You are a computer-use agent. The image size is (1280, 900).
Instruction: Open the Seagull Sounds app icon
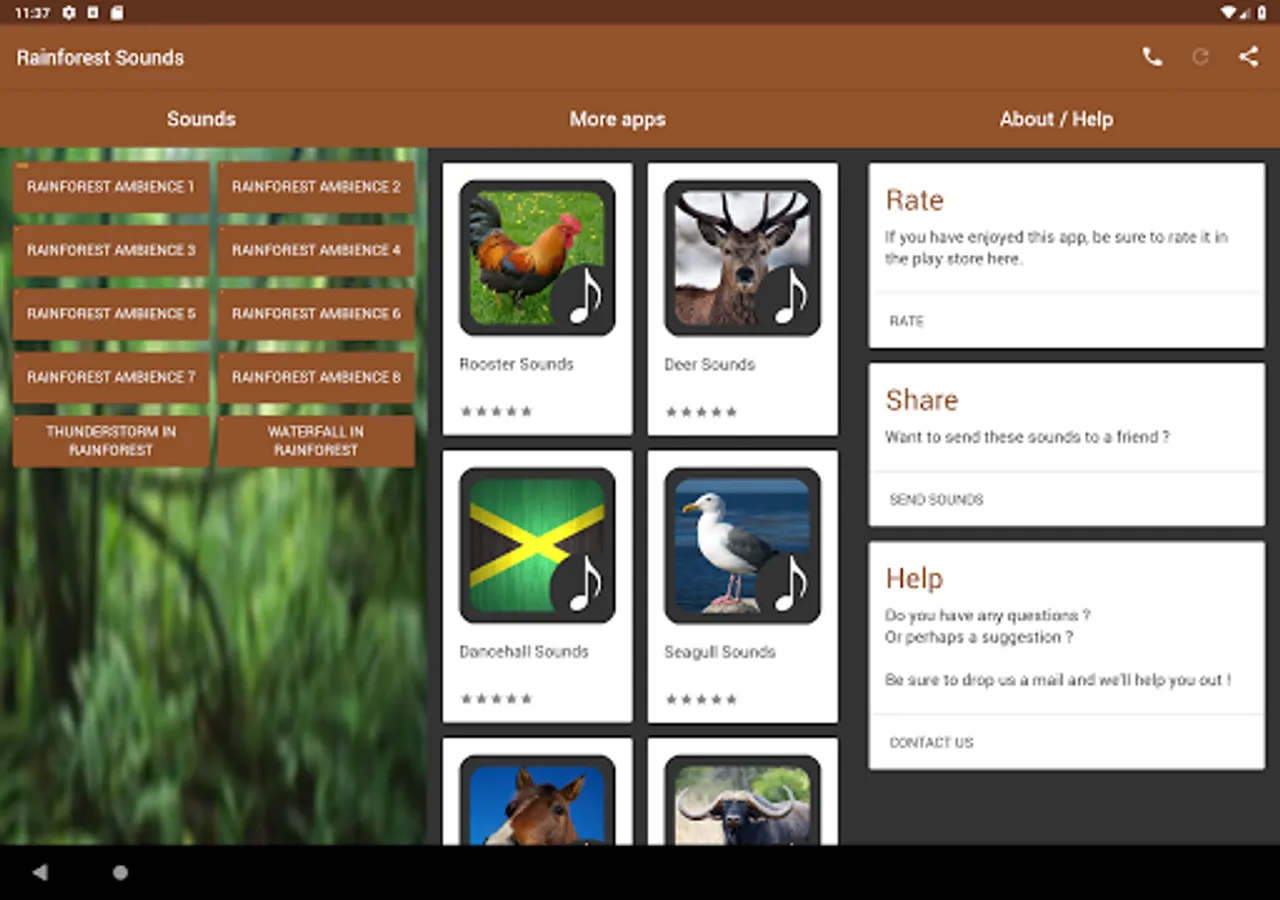(742, 545)
